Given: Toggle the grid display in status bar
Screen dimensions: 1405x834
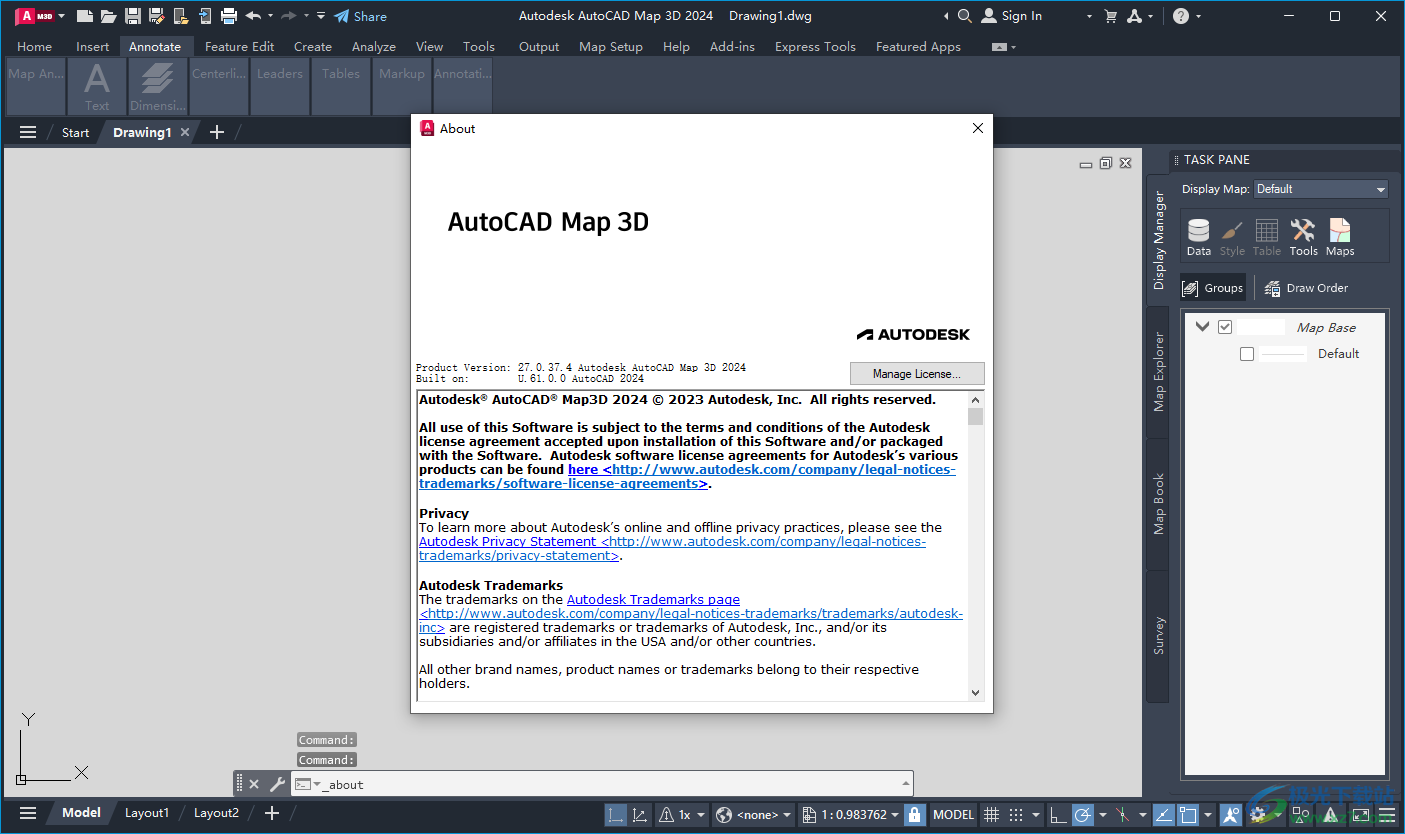Looking at the screenshot, I should (991, 814).
